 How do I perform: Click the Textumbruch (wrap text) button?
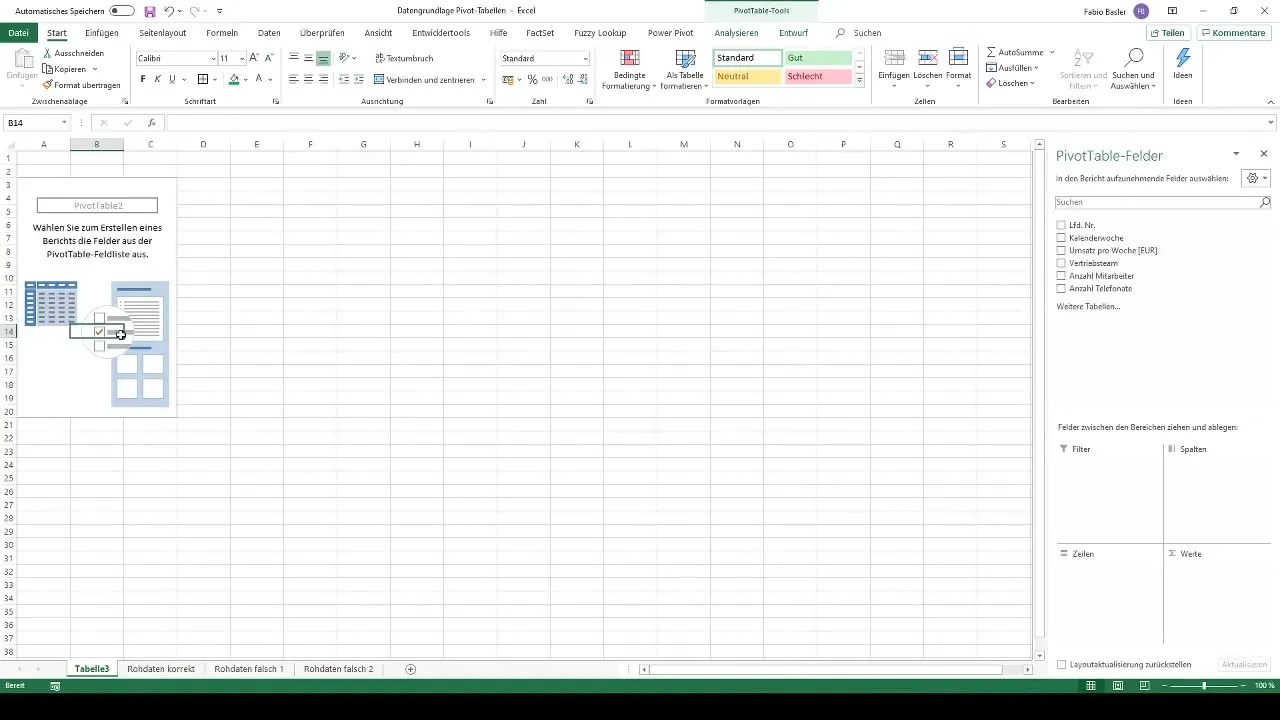404,58
